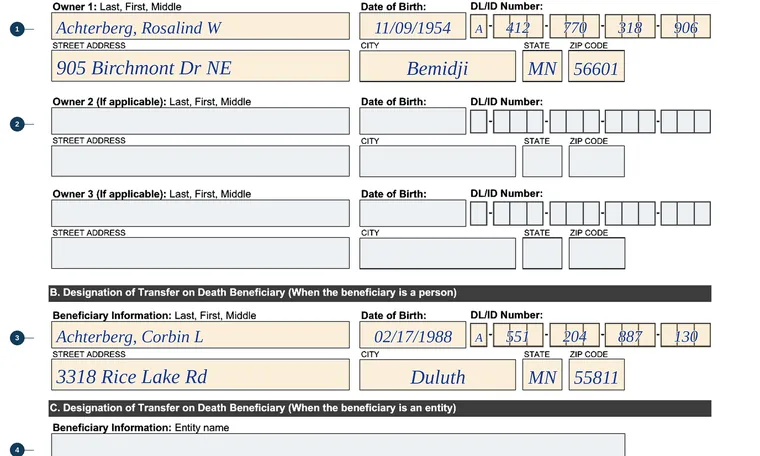Click the empty Owner 3 name field
This screenshot has height=456, width=760.
point(200,213)
